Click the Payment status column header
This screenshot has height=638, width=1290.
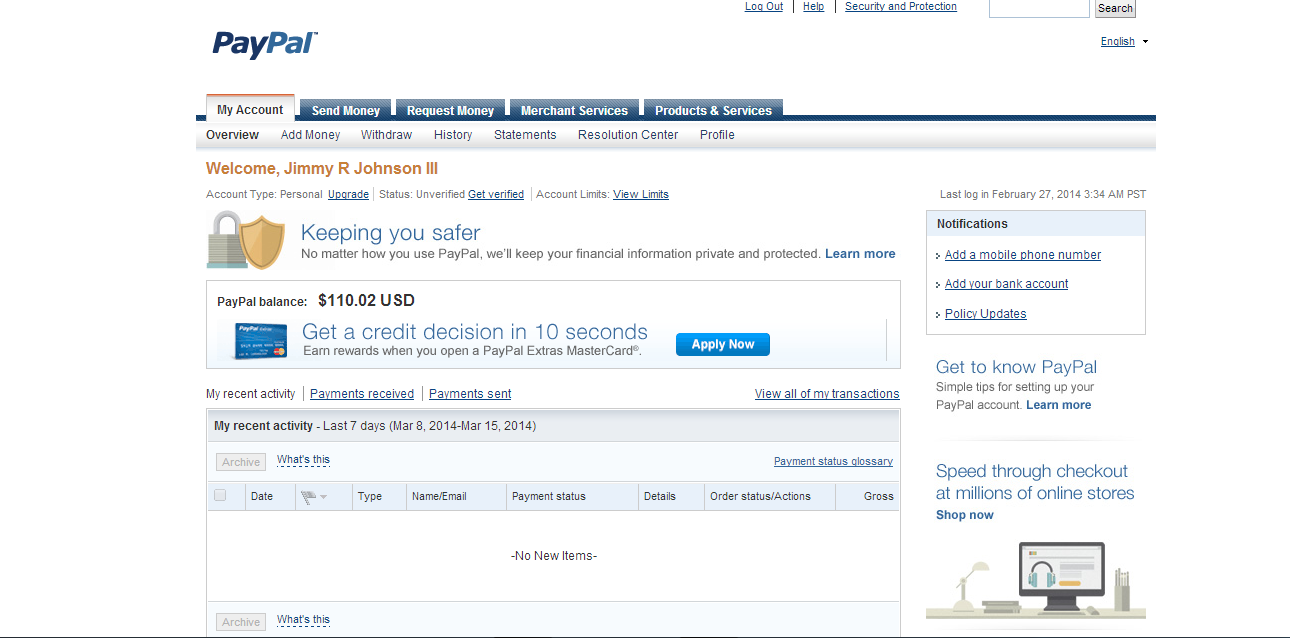pyautogui.click(x=549, y=496)
